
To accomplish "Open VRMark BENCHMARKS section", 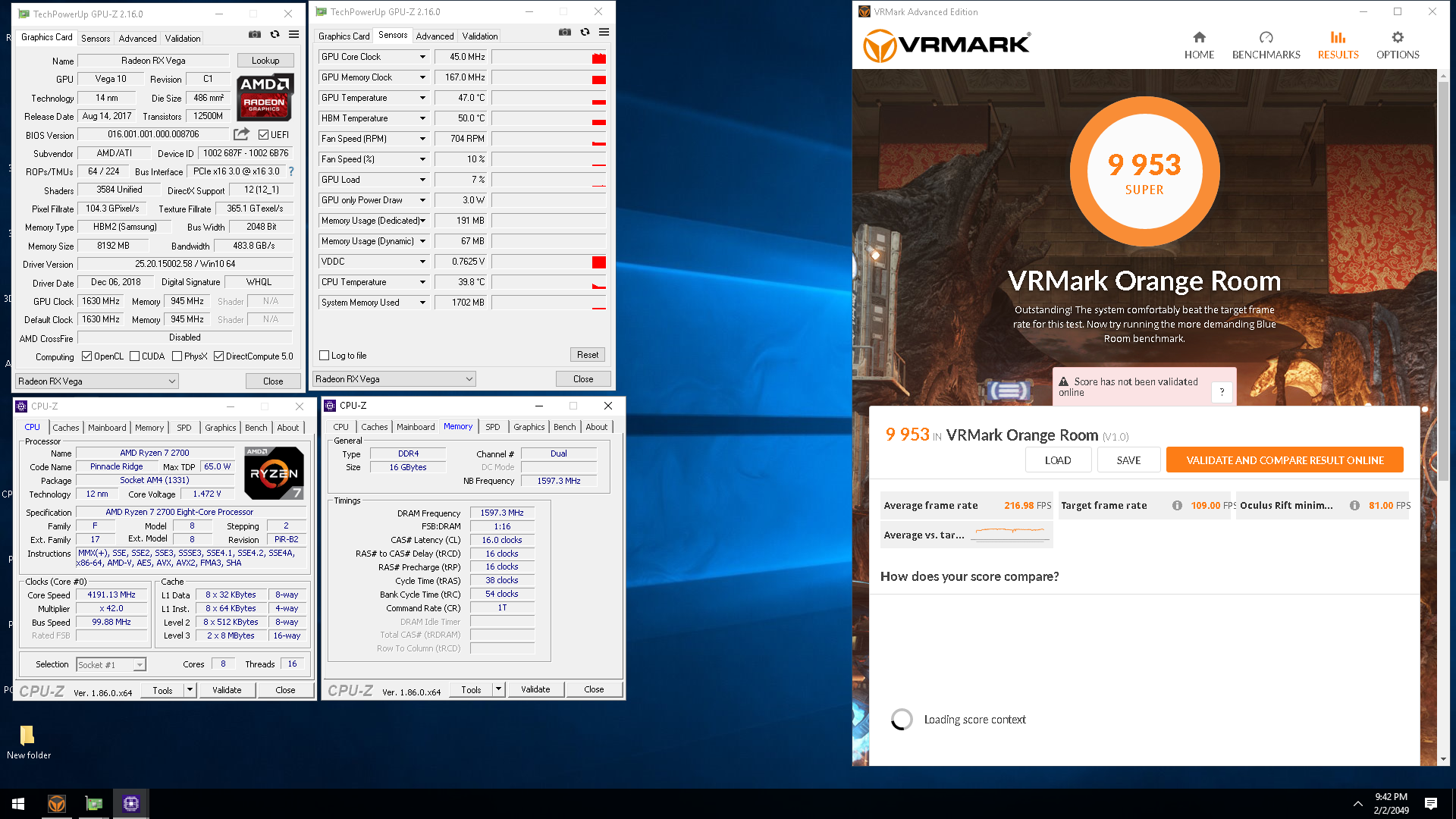I will coord(1266,45).
